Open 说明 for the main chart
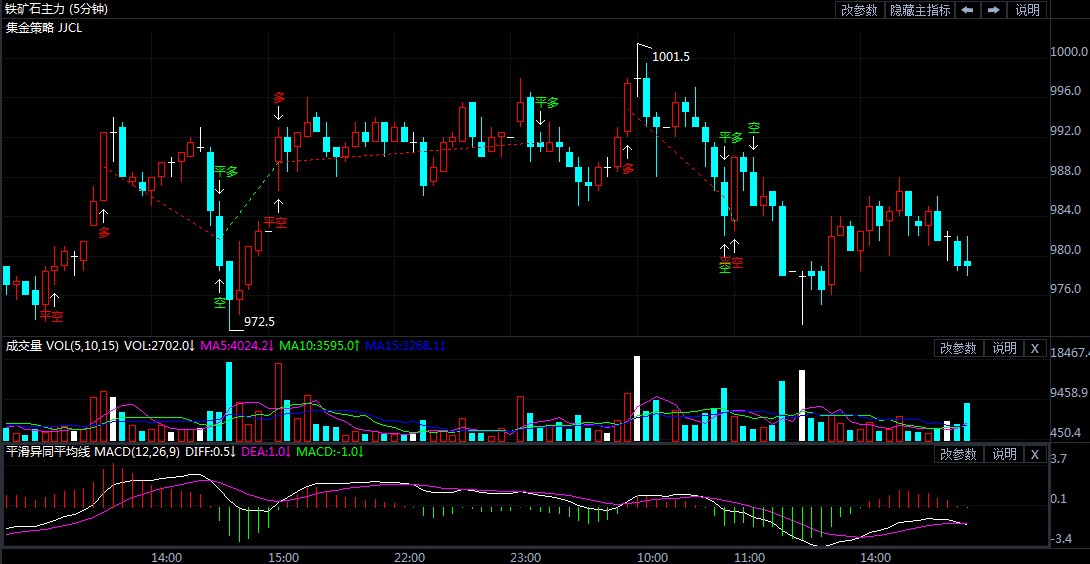 (x=1027, y=10)
